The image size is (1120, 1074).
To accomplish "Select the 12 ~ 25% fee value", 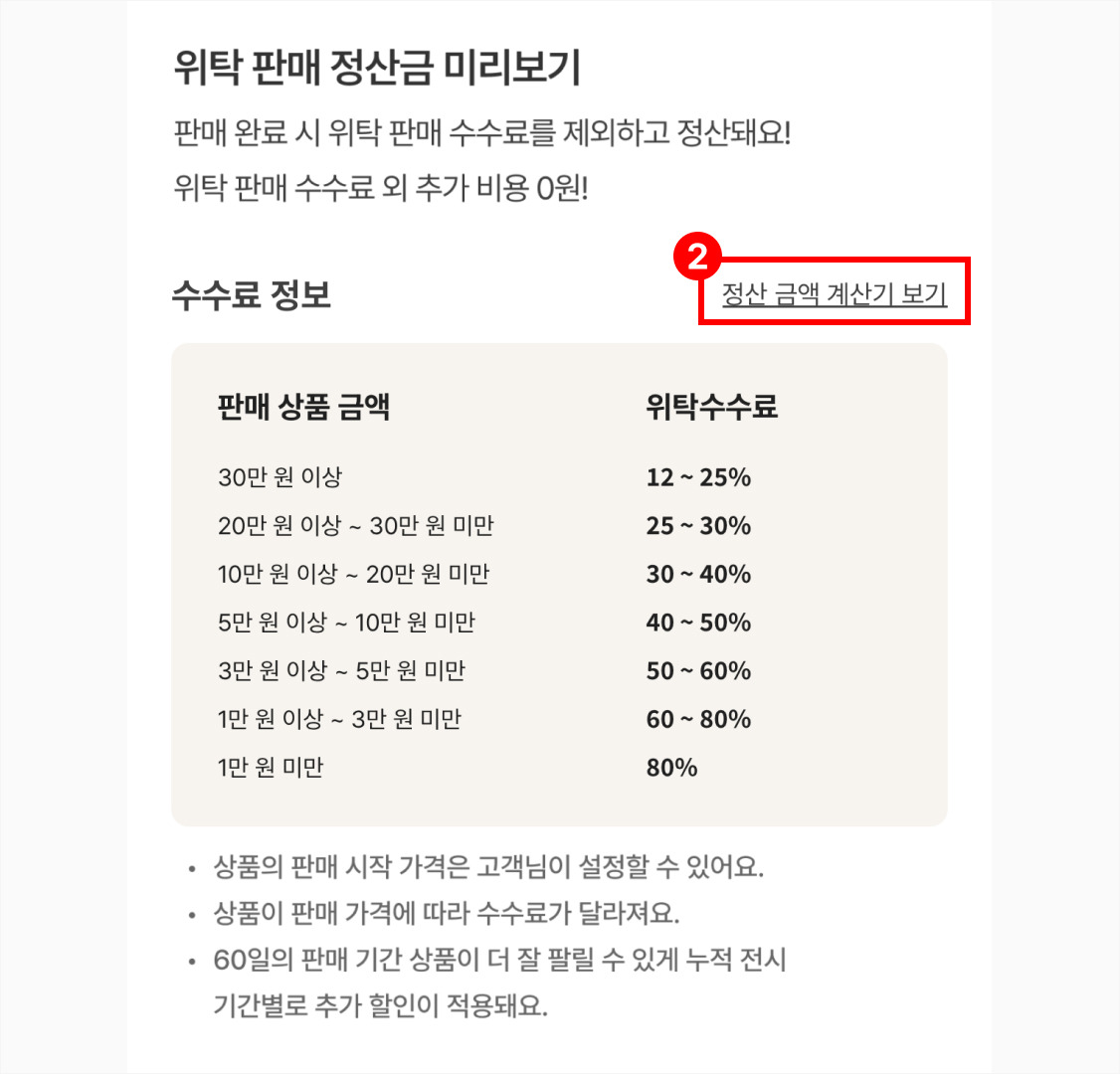I will (699, 477).
